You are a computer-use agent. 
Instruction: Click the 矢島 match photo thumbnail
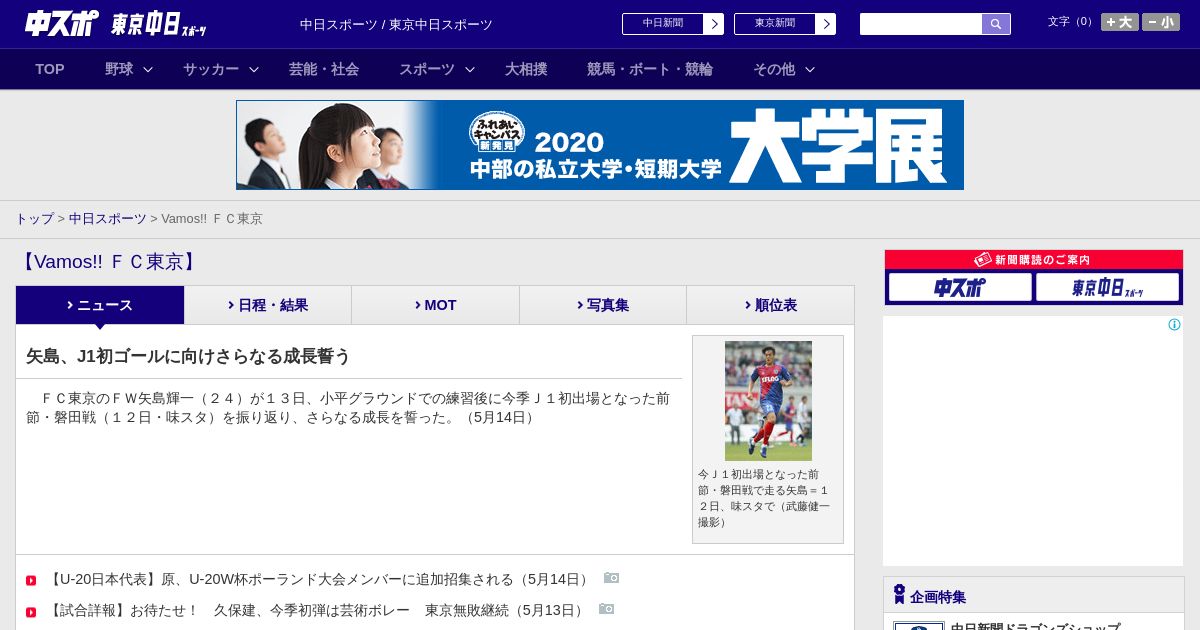pyautogui.click(x=768, y=401)
